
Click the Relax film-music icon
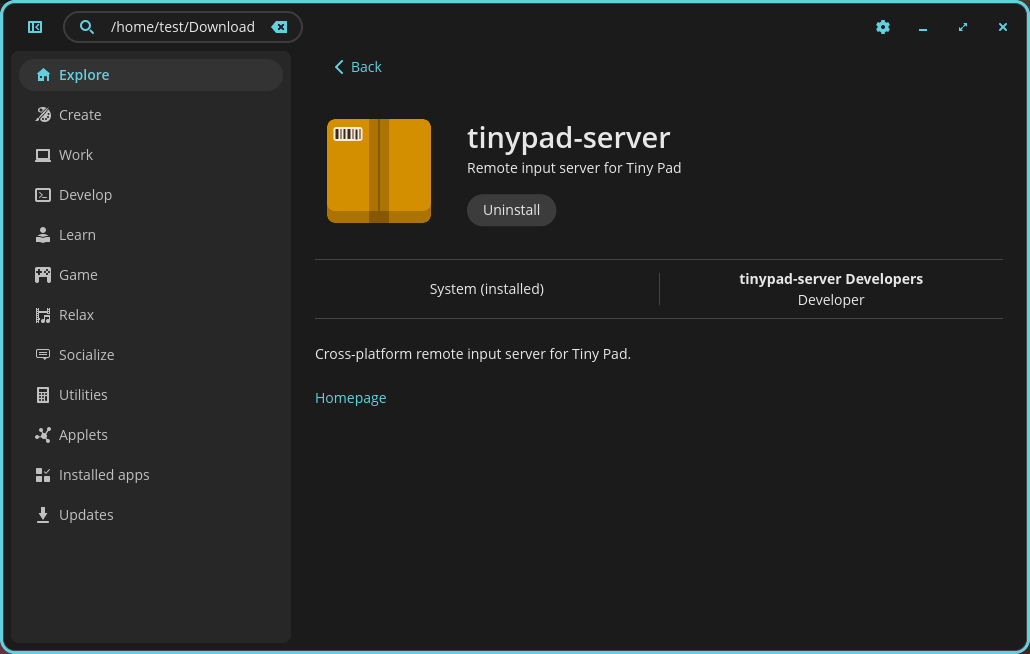[x=43, y=315]
